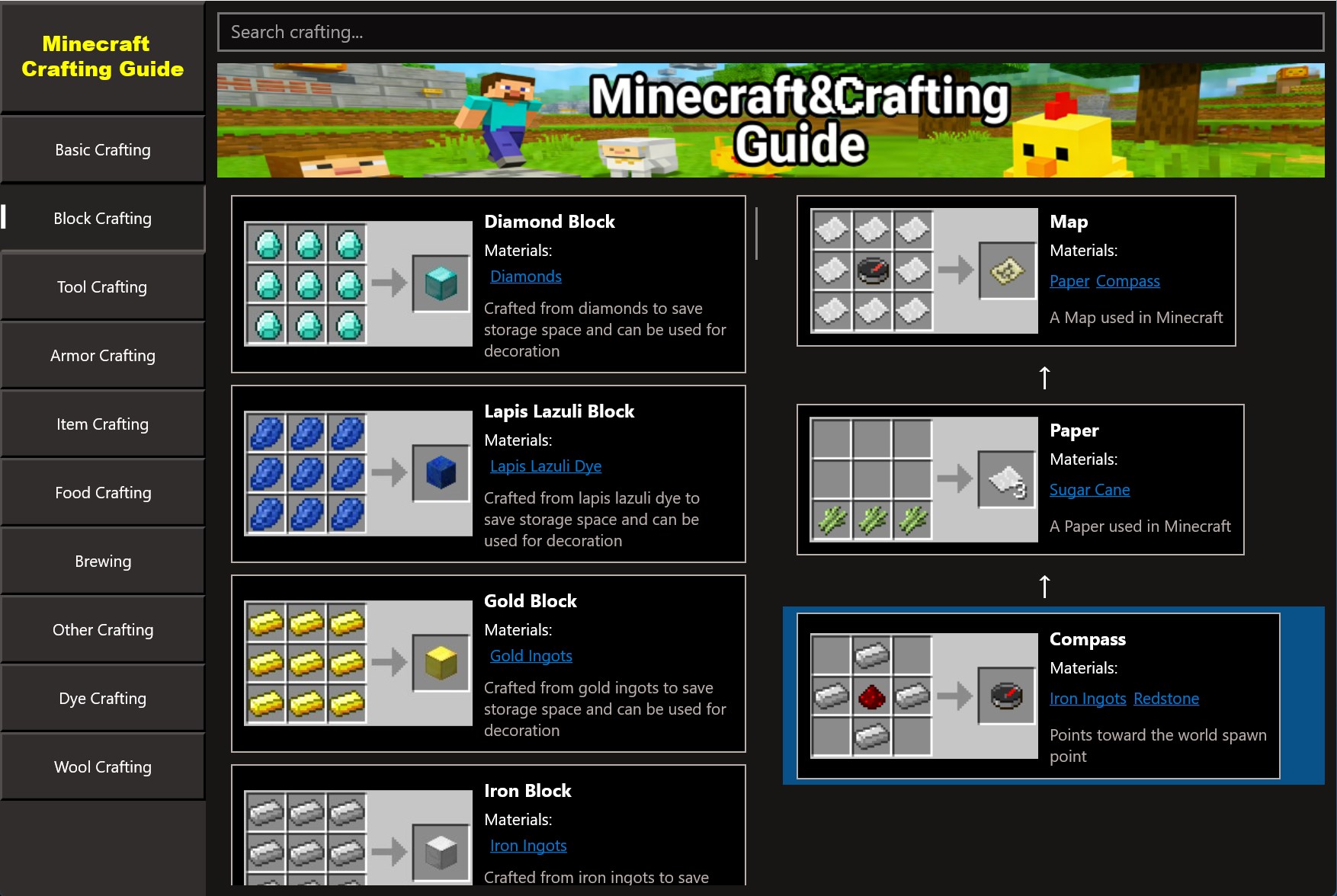Select the Diamond Block recipe title
1337x896 pixels.
550,222
